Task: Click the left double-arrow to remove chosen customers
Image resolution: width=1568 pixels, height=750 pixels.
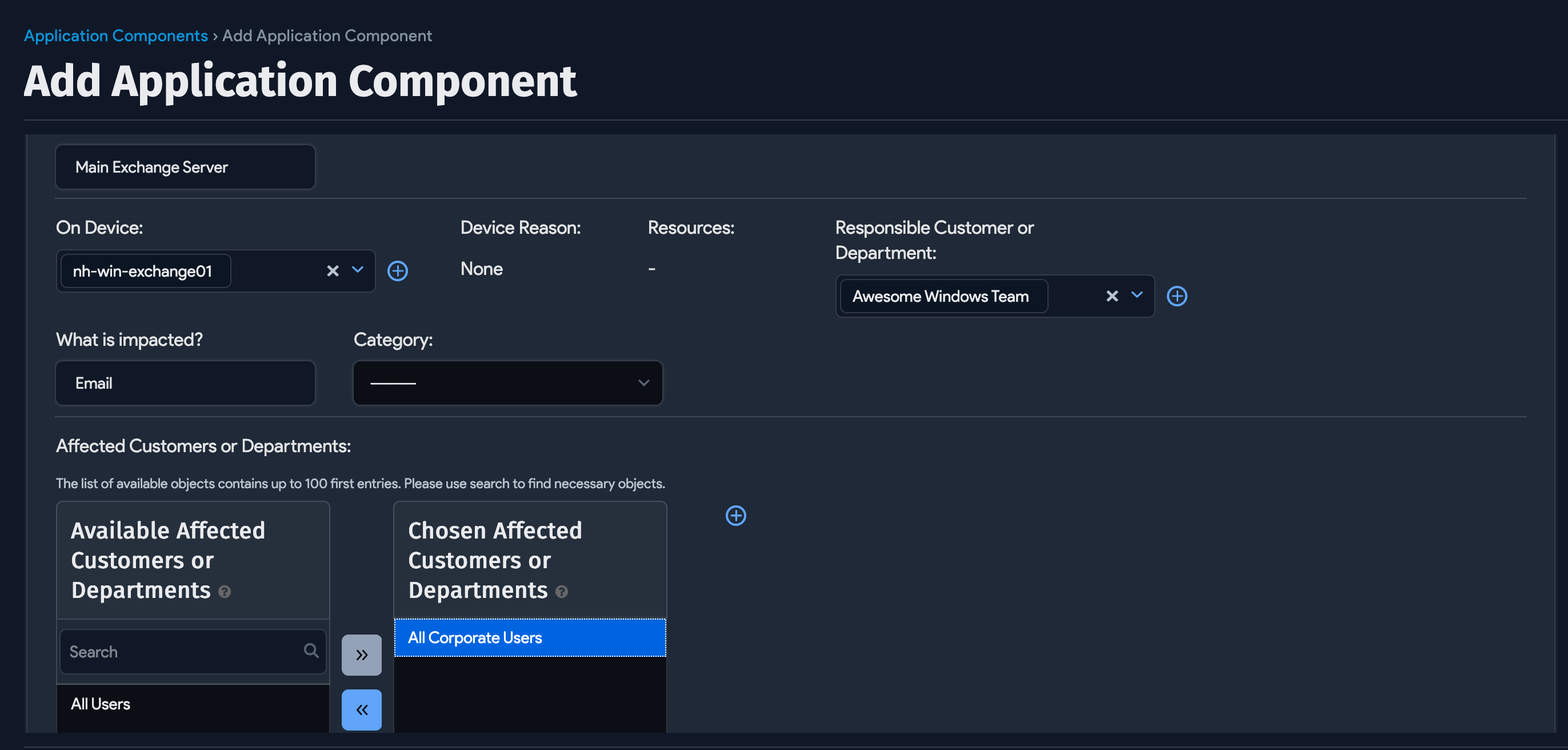Action: [362, 709]
